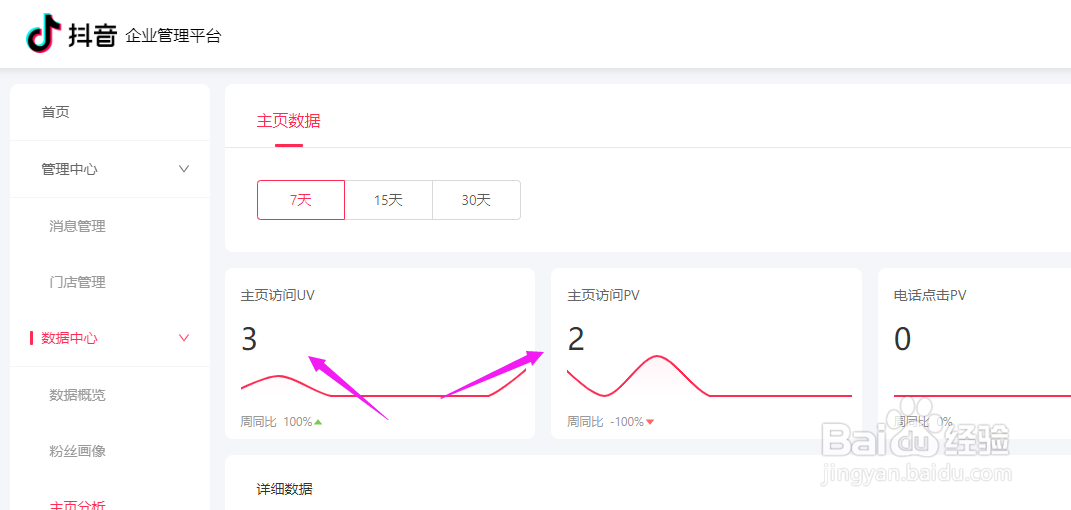Select the 30天 time range
The height and width of the screenshot is (510, 1071).
point(476,200)
